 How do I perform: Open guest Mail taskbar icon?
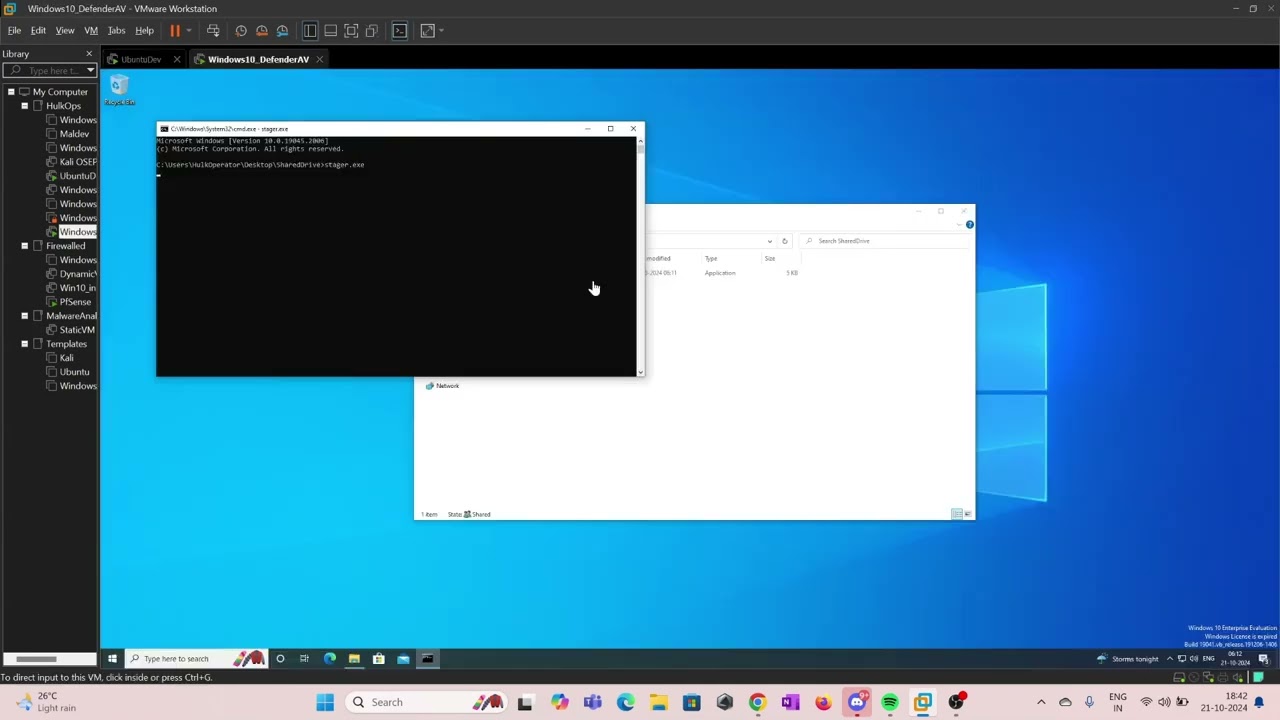tap(403, 659)
